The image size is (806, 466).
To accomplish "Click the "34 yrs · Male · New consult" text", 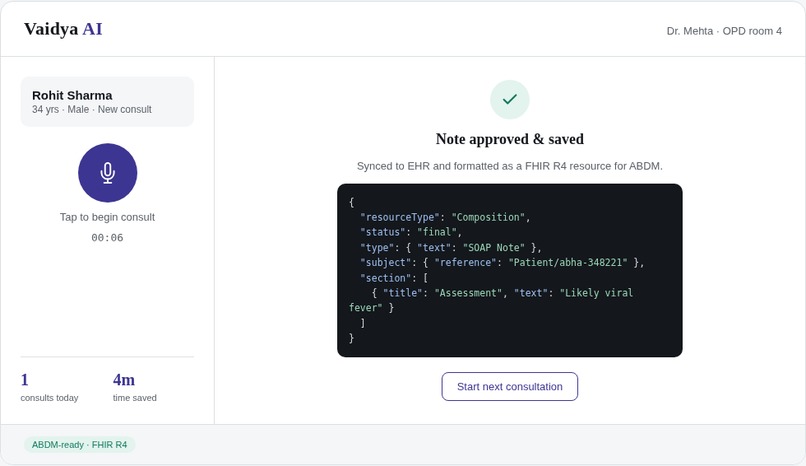I will pyautogui.click(x=91, y=109).
